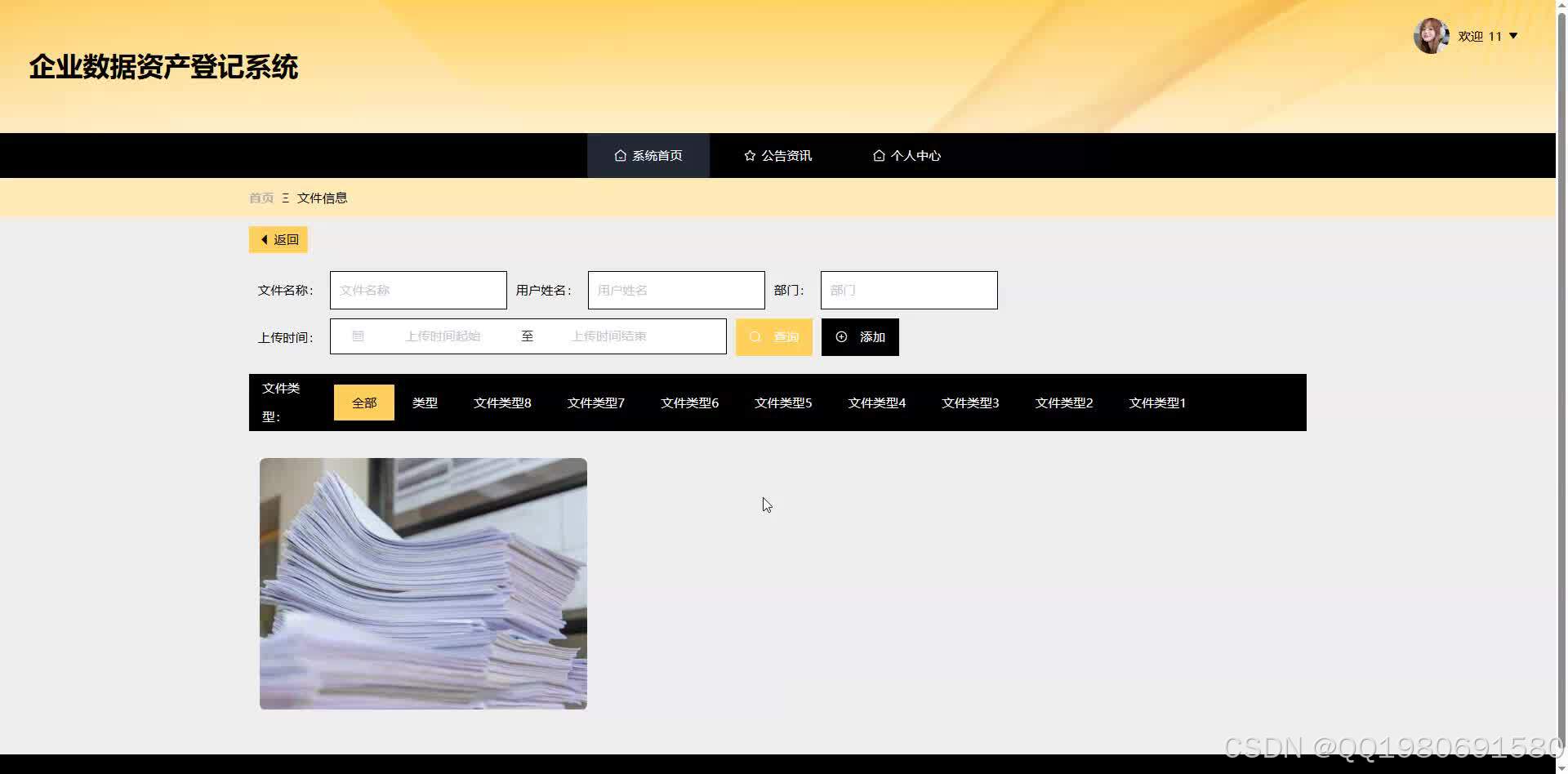
Task: Click the back arrow icon on the 返回 button
Action: [264, 239]
